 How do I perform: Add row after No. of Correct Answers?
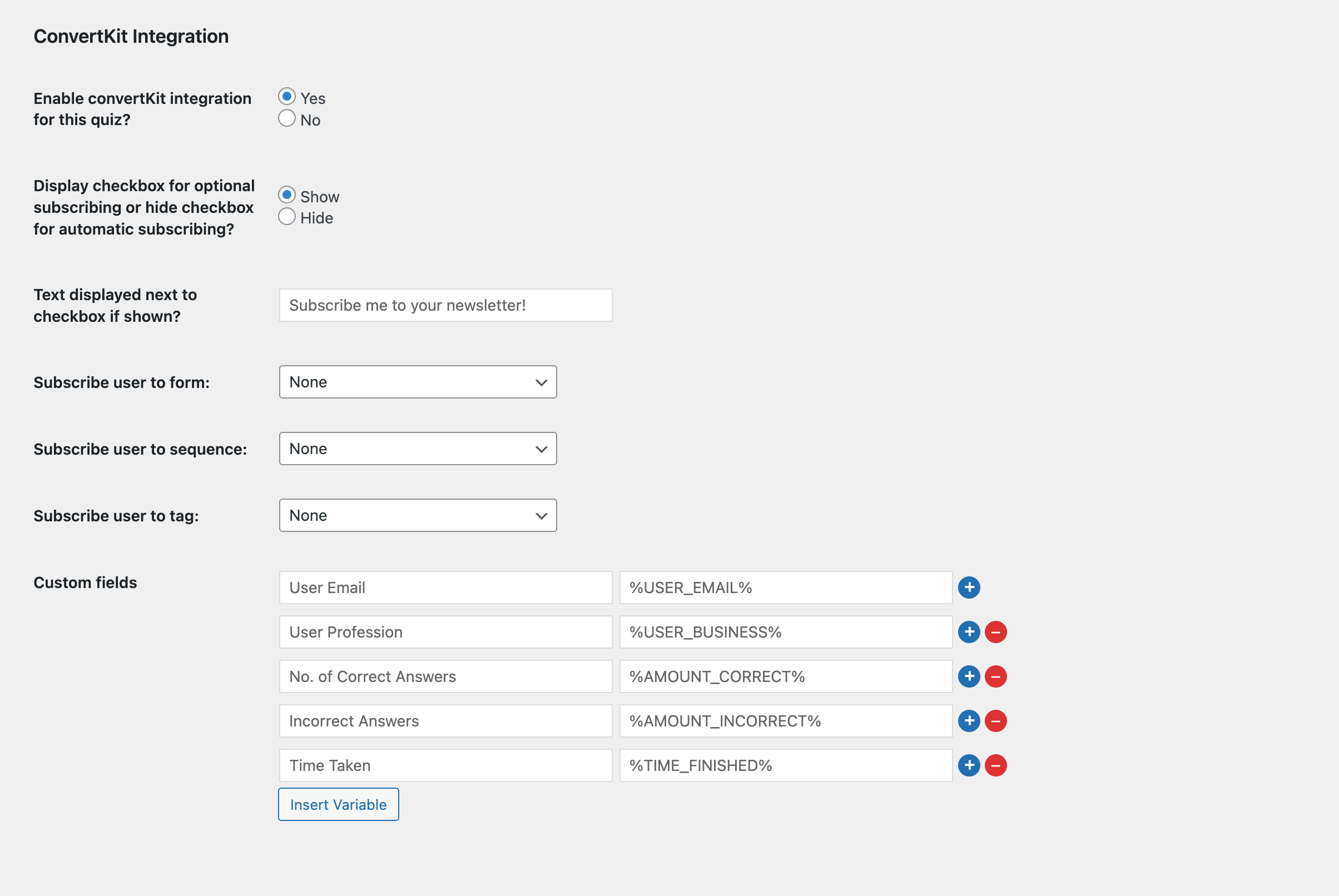(969, 676)
